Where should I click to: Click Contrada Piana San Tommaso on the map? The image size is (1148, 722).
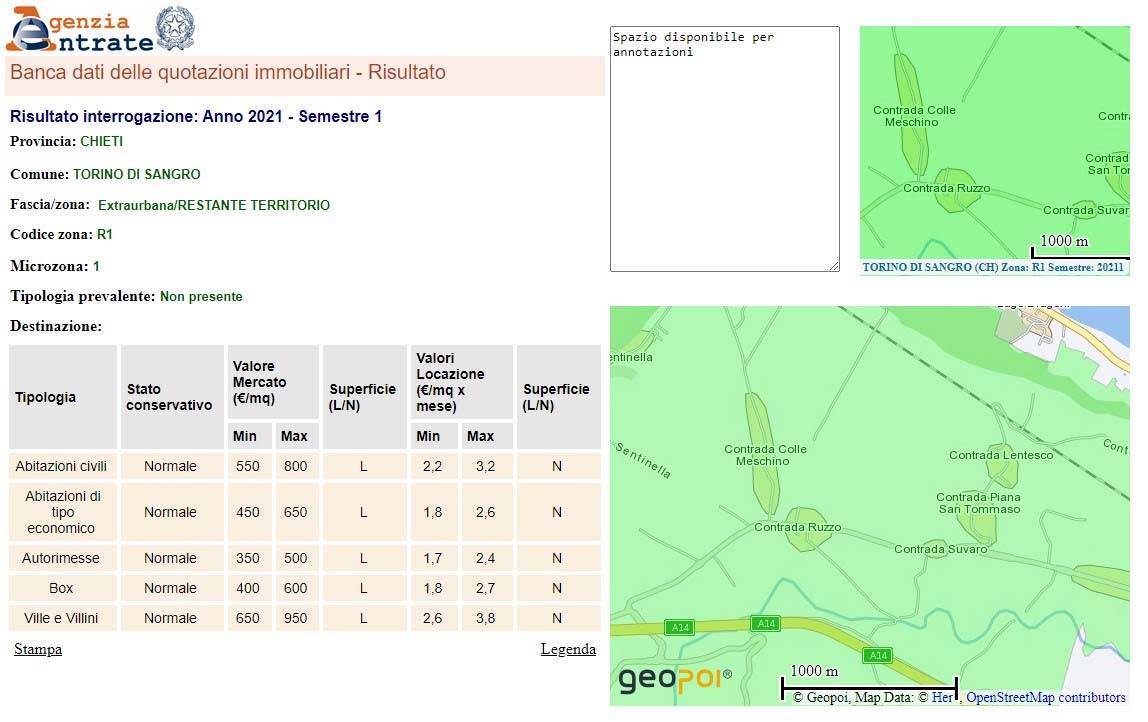click(x=978, y=503)
